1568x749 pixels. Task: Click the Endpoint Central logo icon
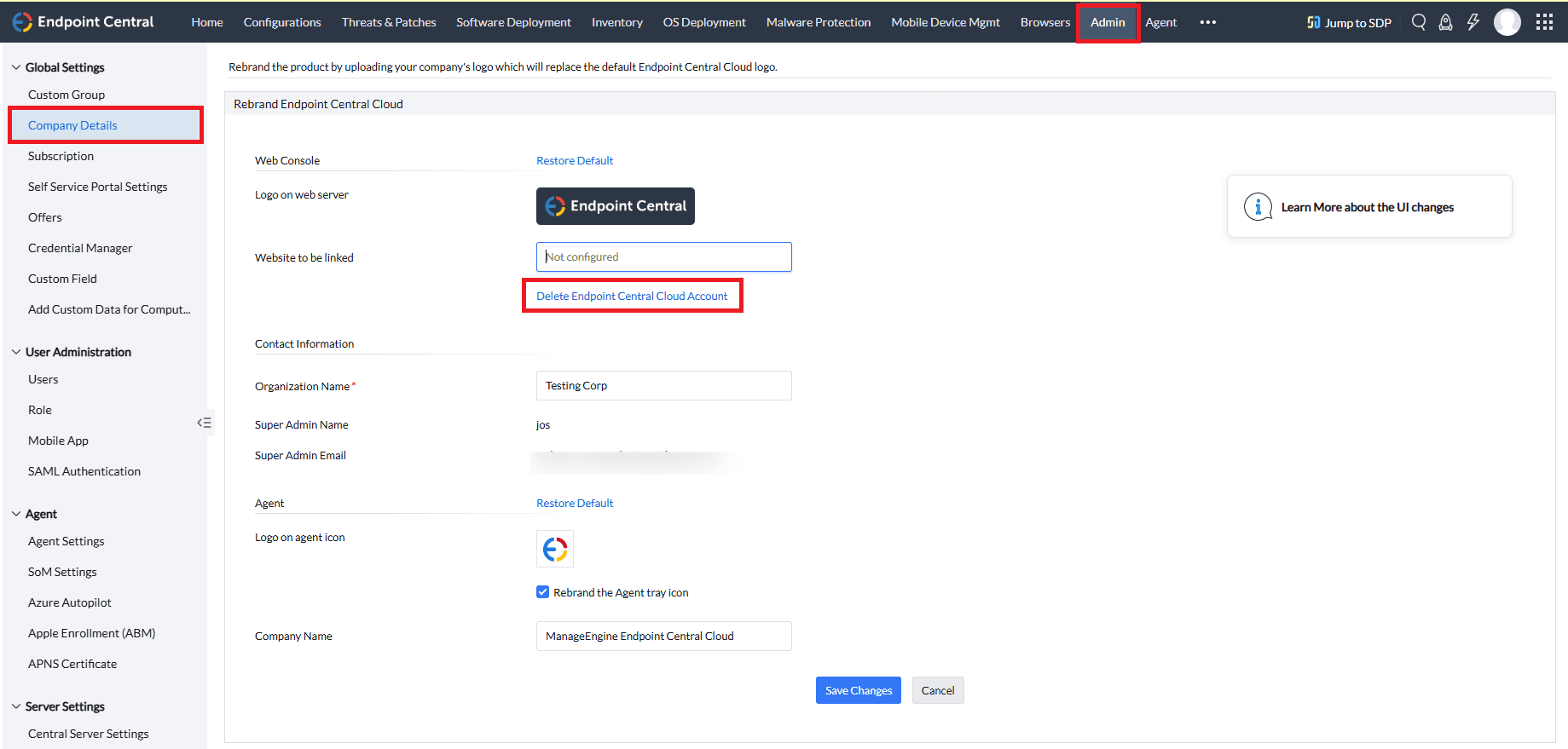click(22, 22)
